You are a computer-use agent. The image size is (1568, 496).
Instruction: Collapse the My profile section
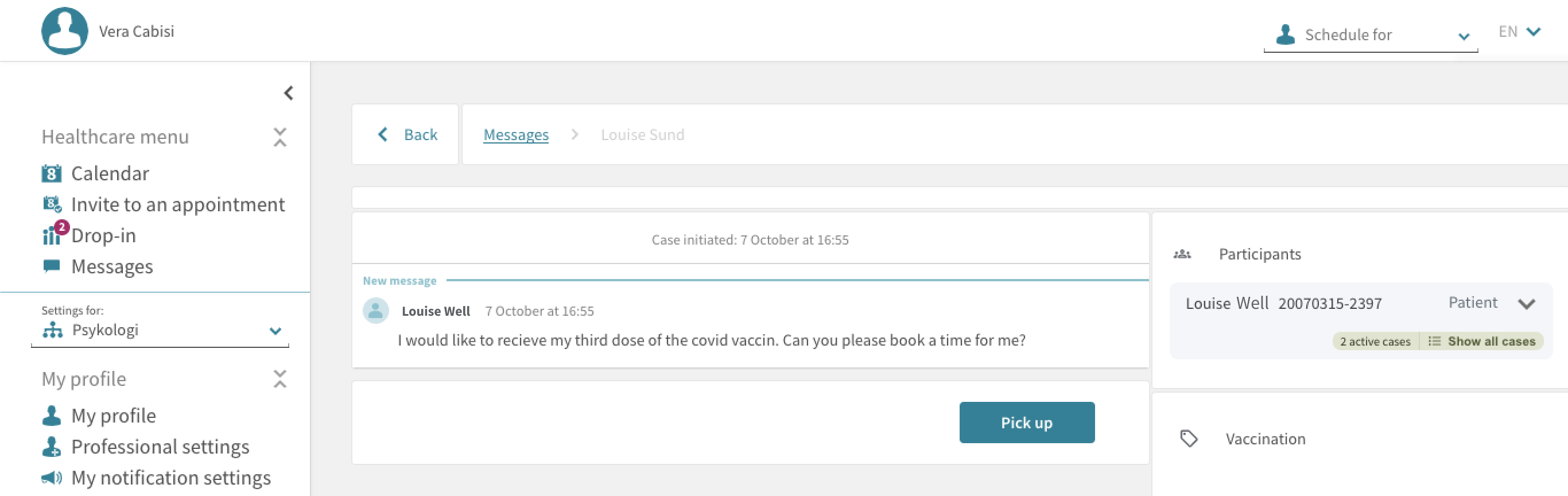pos(280,379)
